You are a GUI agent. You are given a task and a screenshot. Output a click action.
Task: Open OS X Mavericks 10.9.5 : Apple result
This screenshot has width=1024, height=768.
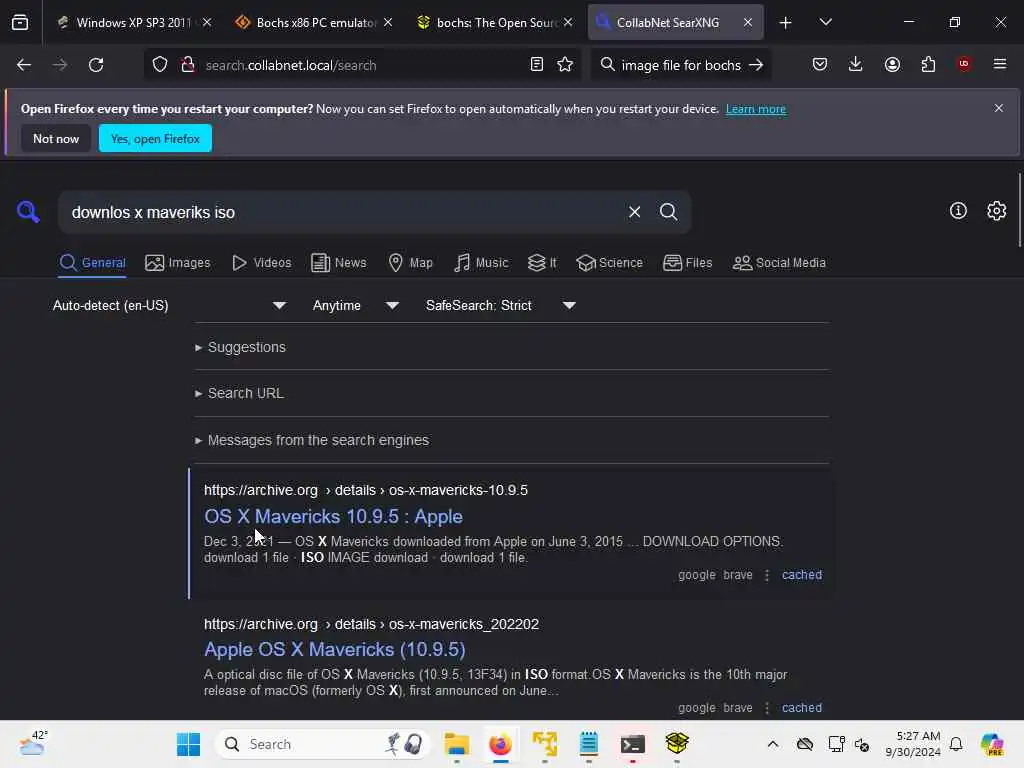pyautogui.click(x=333, y=517)
